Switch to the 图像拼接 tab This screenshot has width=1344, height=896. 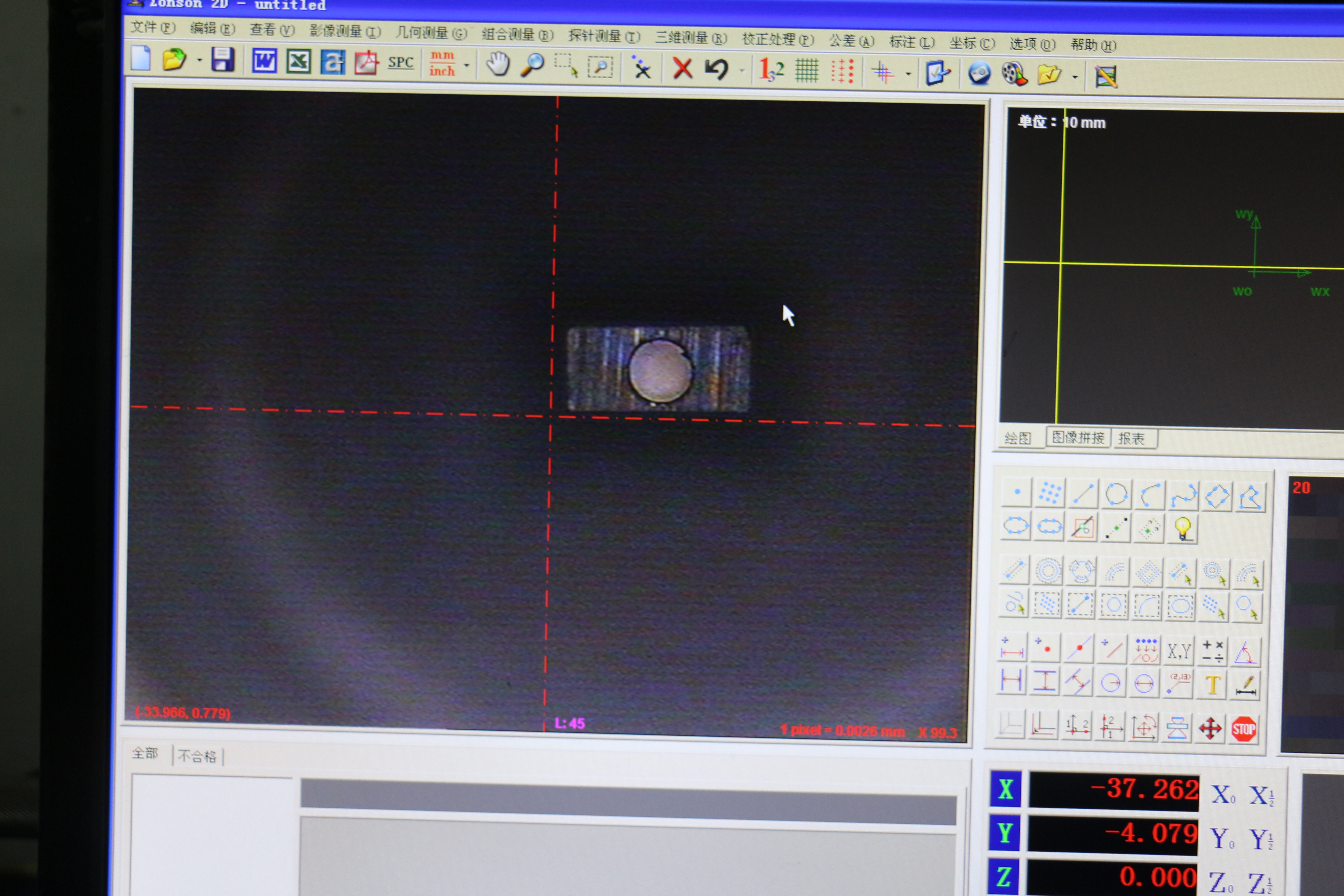[x=1078, y=438]
